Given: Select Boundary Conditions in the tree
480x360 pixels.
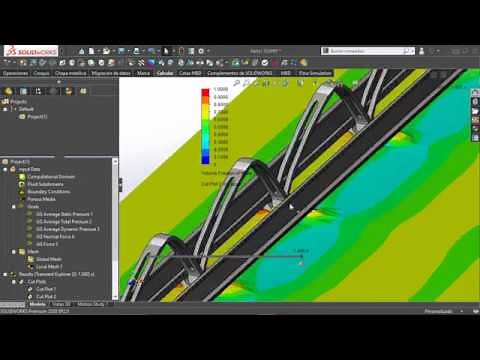Looking at the screenshot, I should tap(49, 192).
